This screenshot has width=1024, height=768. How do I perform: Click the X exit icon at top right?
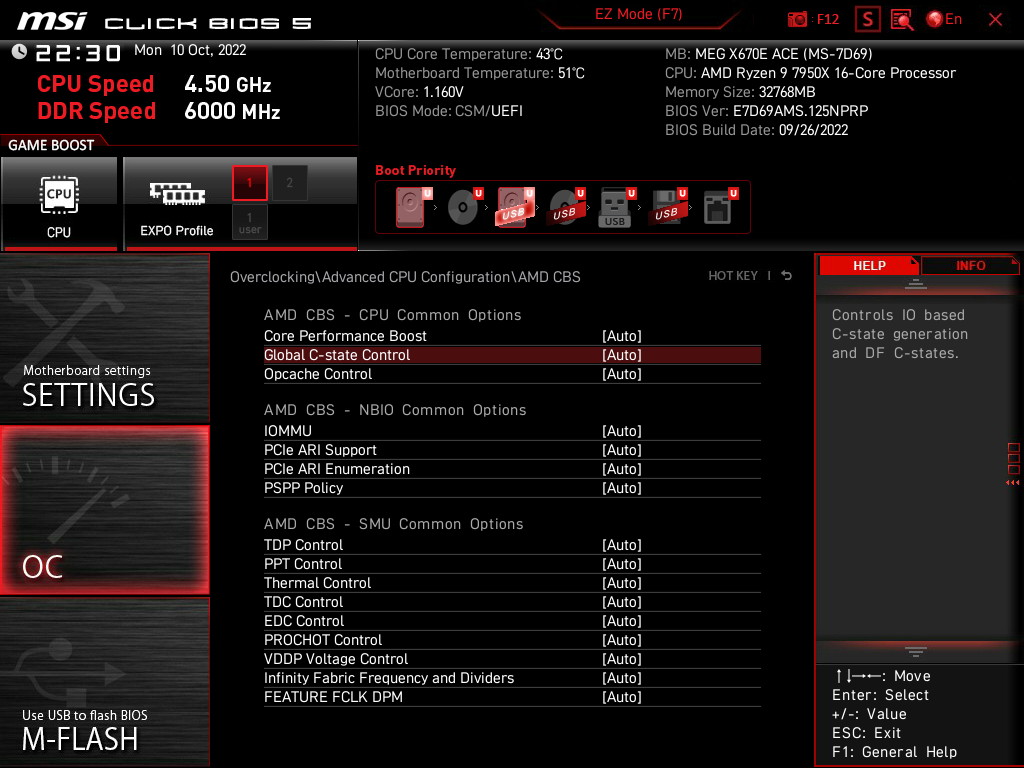(x=995, y=20)
